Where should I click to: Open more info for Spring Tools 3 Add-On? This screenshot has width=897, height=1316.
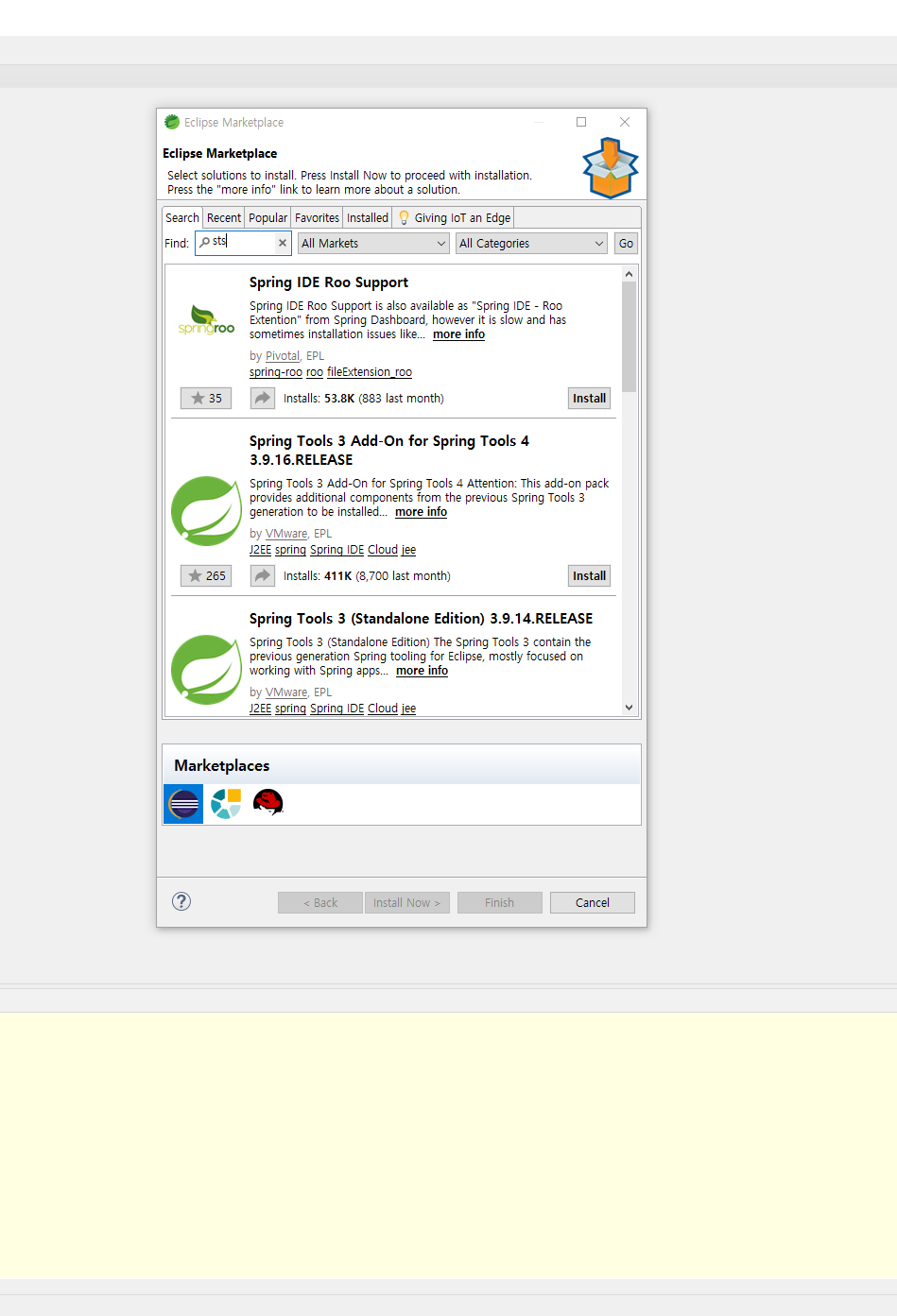click(421, 512)
